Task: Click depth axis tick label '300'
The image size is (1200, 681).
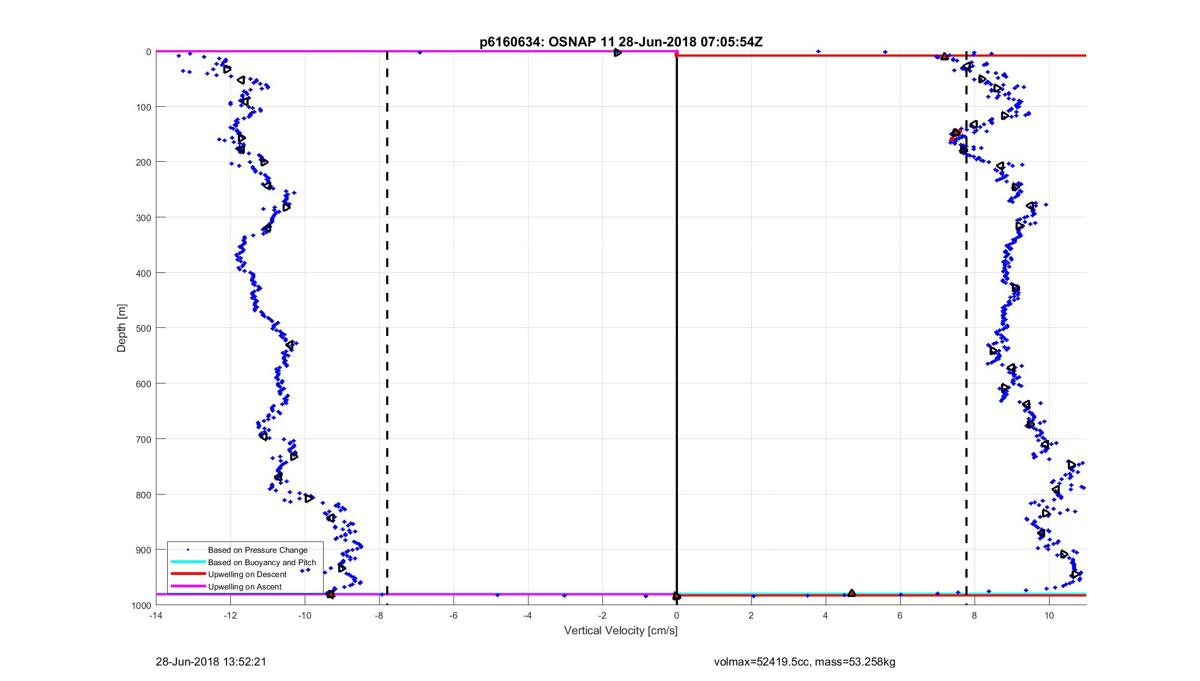Action: pos(143,218)
